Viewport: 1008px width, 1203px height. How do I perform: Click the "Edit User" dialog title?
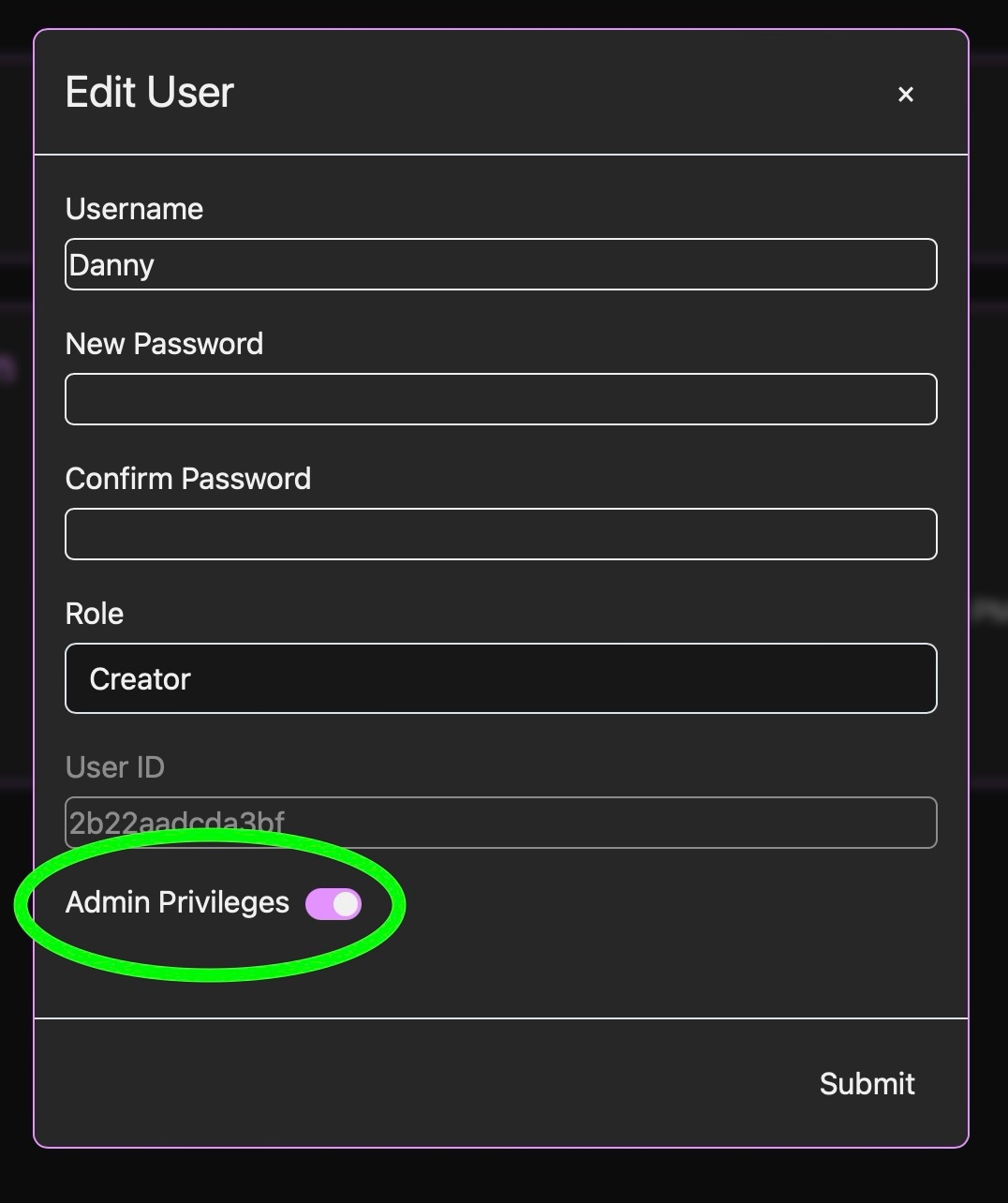pos(150,93)
